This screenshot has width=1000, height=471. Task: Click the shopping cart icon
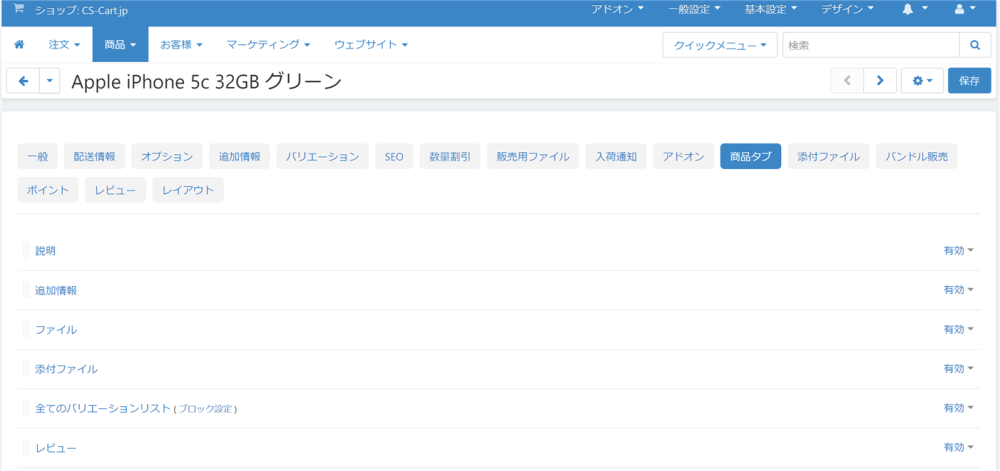click(x=19, y=9)
